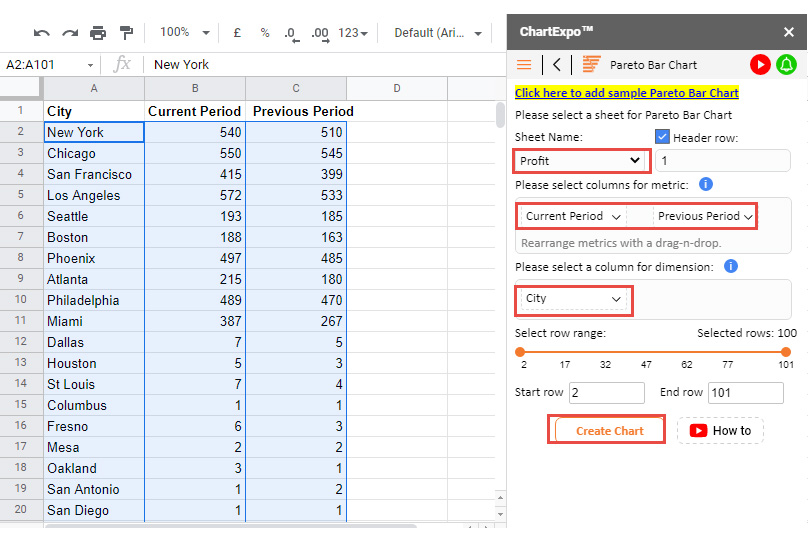Click the How to video button
The width and height of the screenshot is (808, 542).
click(720, 430)
